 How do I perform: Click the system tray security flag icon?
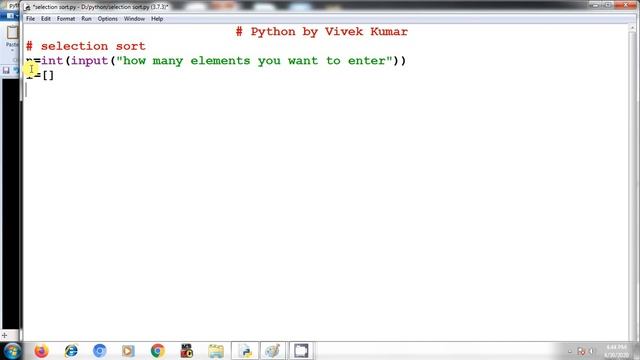pos(581,351)
